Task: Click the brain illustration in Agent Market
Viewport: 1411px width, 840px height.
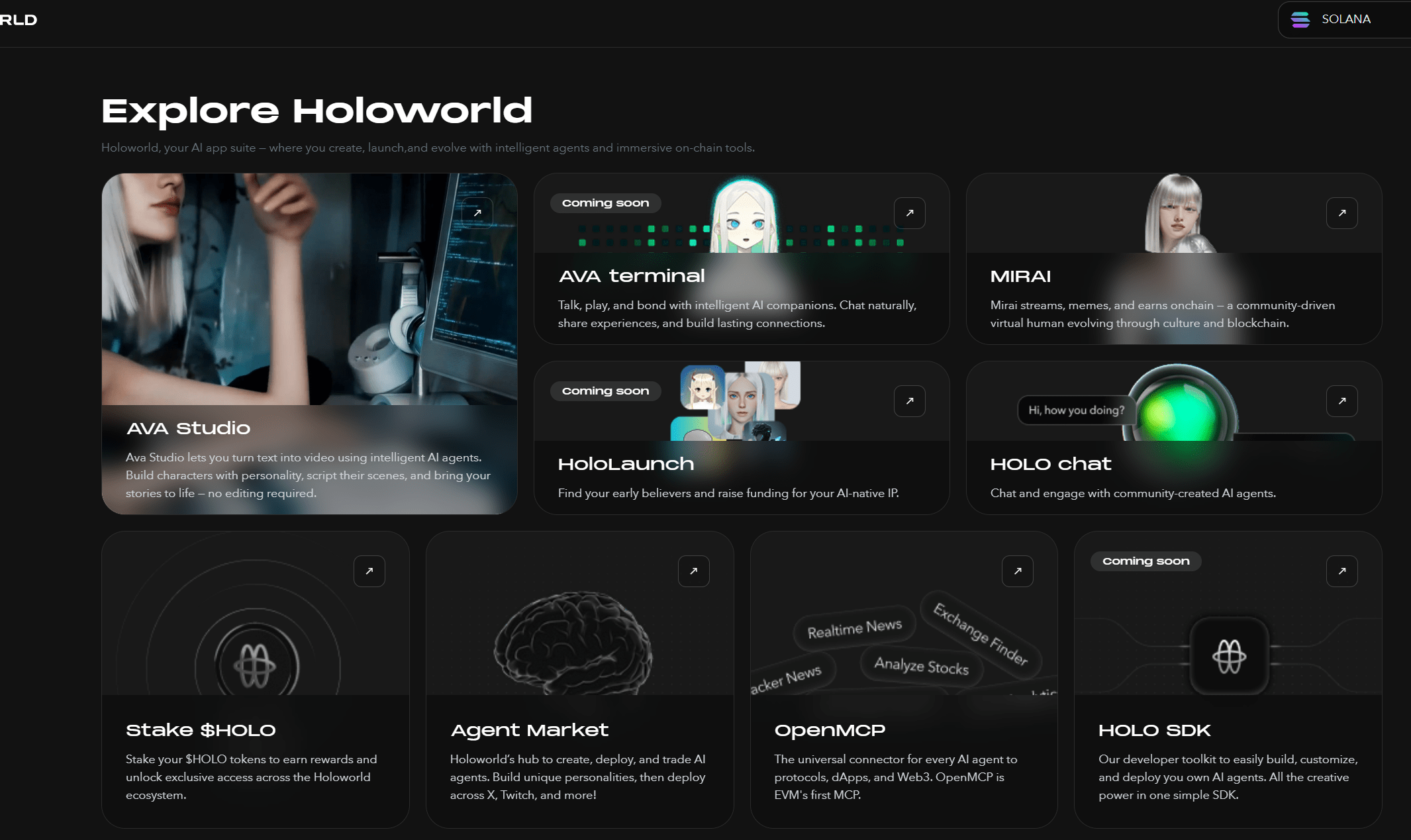Action: point(573,642)
